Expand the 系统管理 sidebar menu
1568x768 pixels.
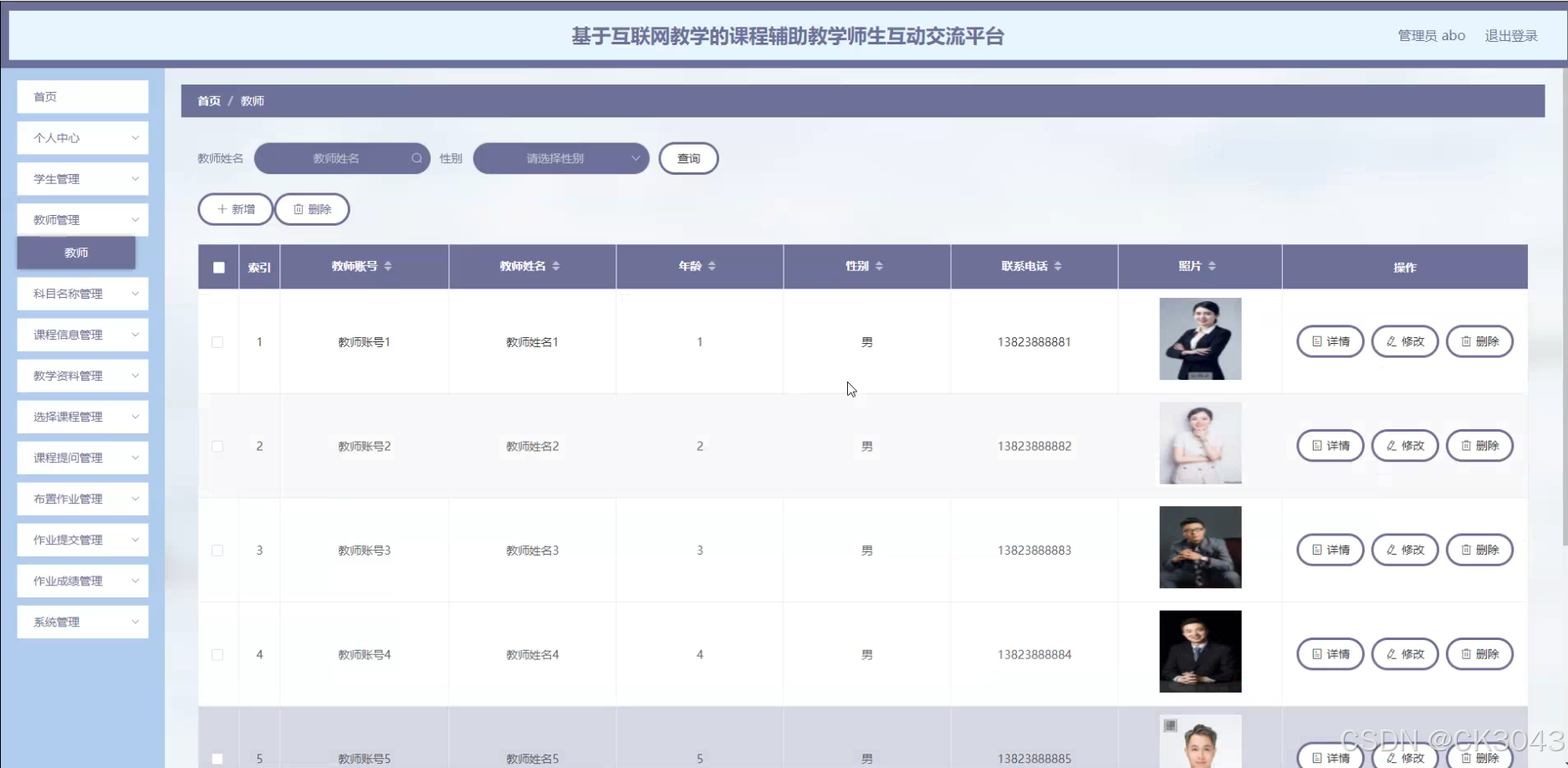tap(83, 622)
